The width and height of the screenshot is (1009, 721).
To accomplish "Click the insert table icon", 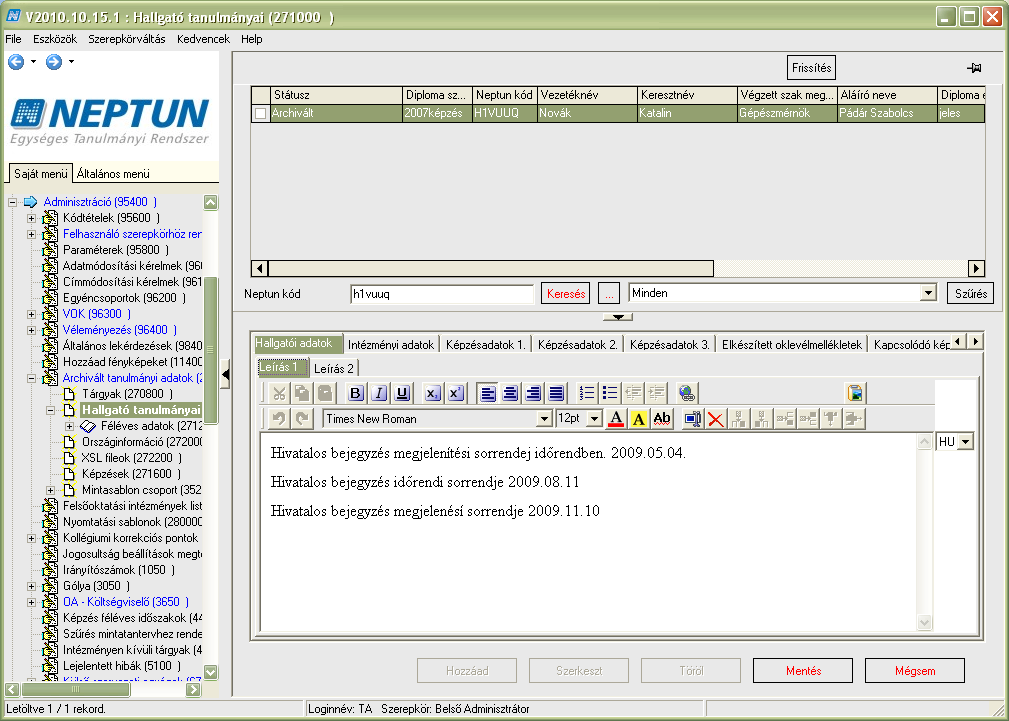I will pyautogui.click(x=692, y=419).
